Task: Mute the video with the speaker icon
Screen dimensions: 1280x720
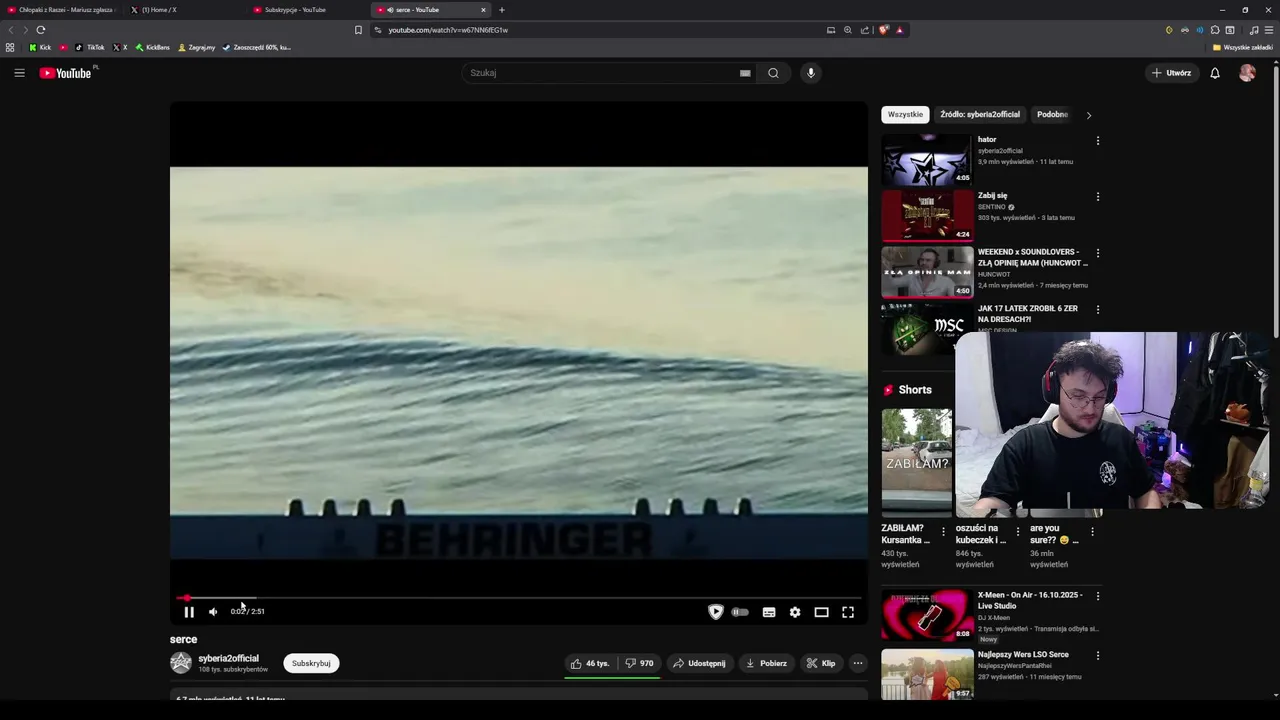Action: tap(213, 612)
